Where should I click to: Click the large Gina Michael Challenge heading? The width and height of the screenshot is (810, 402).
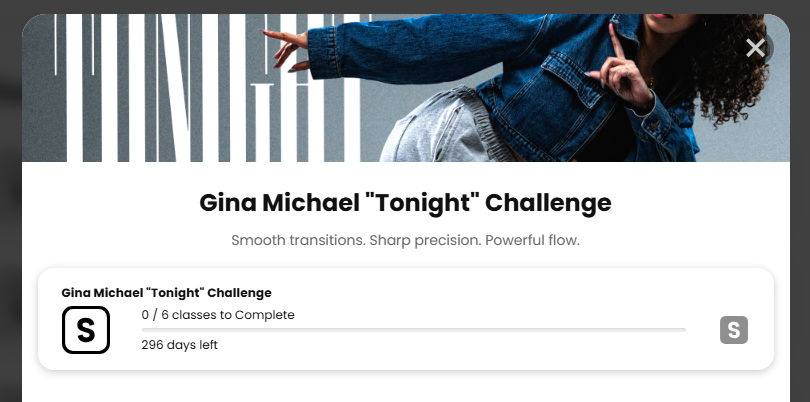(x=405, y=203)
